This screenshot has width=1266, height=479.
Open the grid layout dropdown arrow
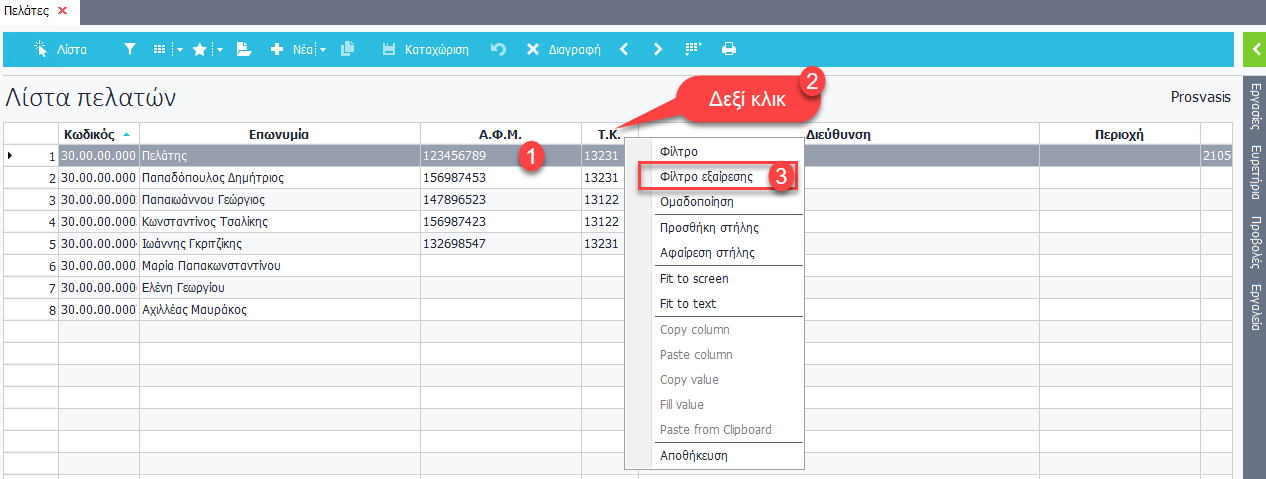[x=179, y=49]
